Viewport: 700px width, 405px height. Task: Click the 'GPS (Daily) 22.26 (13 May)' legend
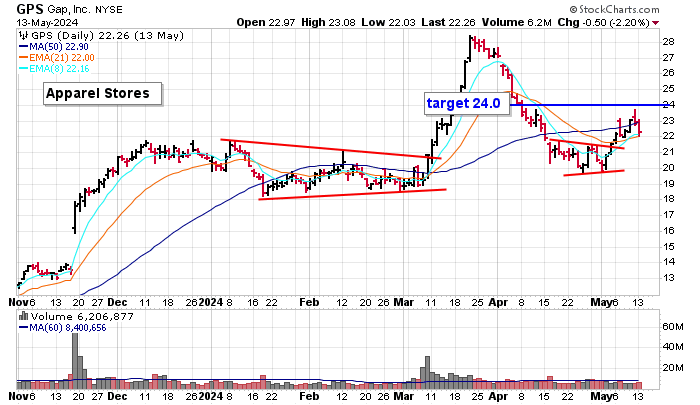pyautogui.click(x=107, y=36)
